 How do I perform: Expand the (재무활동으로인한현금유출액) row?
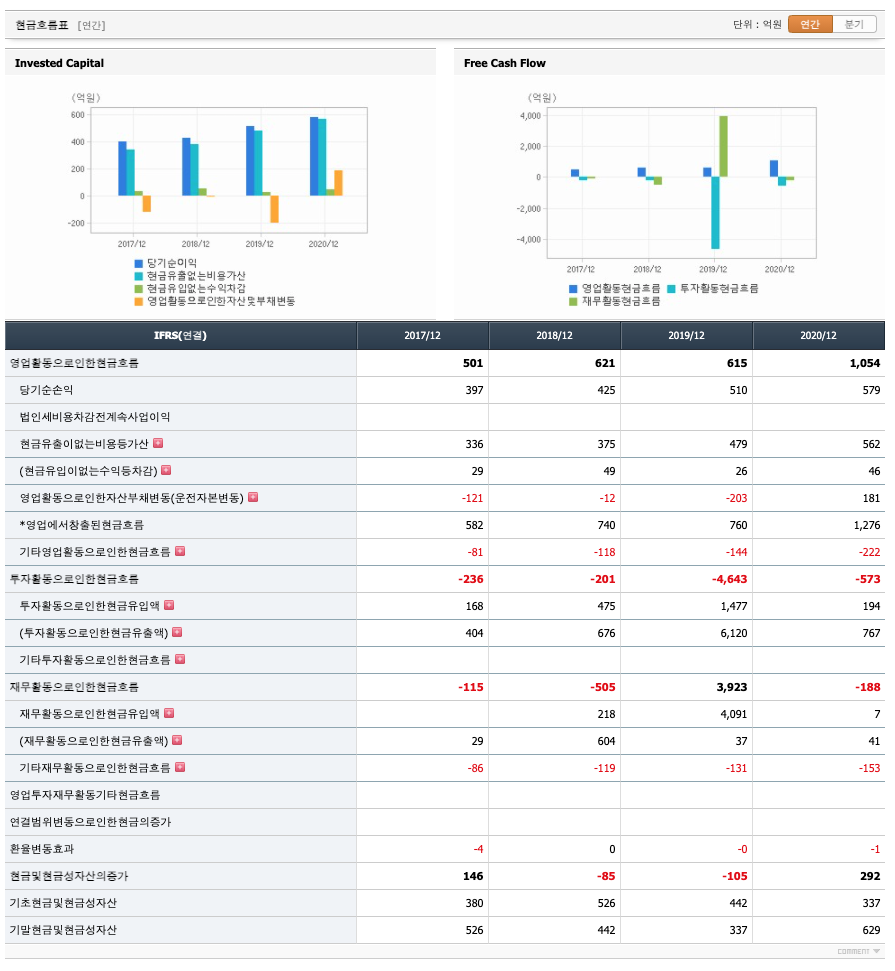[177, 740]
